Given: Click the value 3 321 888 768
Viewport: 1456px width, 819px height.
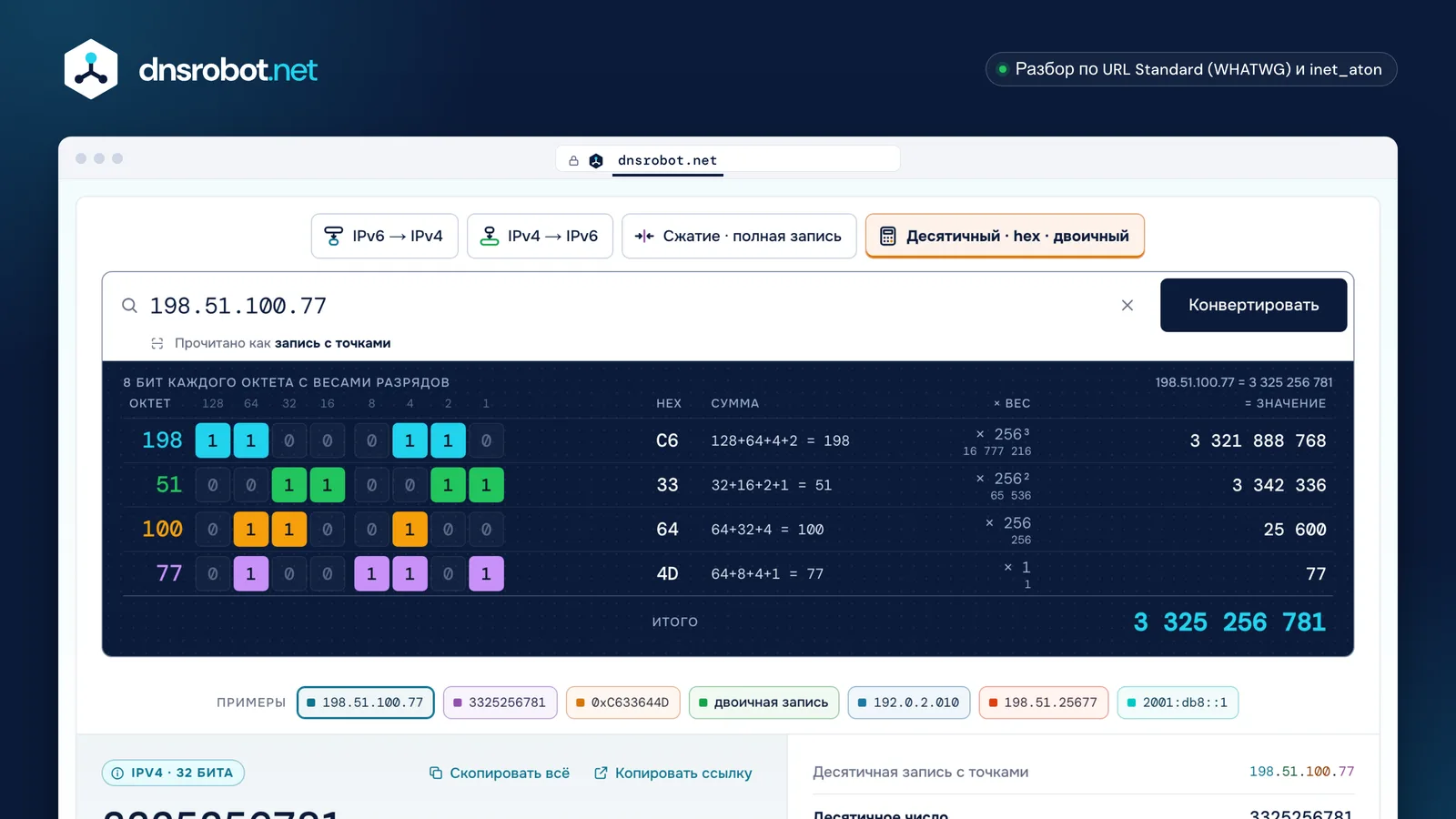Looking at the screenshot, I should click(1258, 441).
